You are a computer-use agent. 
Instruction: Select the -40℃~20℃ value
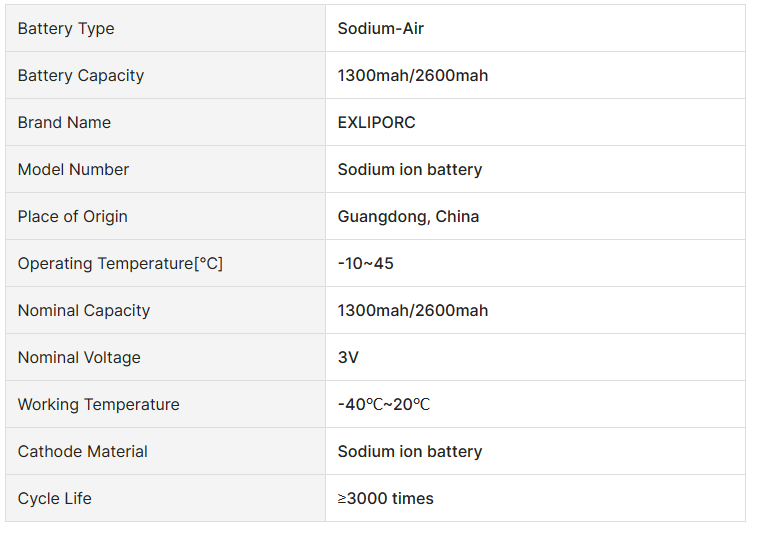[384, 405]
